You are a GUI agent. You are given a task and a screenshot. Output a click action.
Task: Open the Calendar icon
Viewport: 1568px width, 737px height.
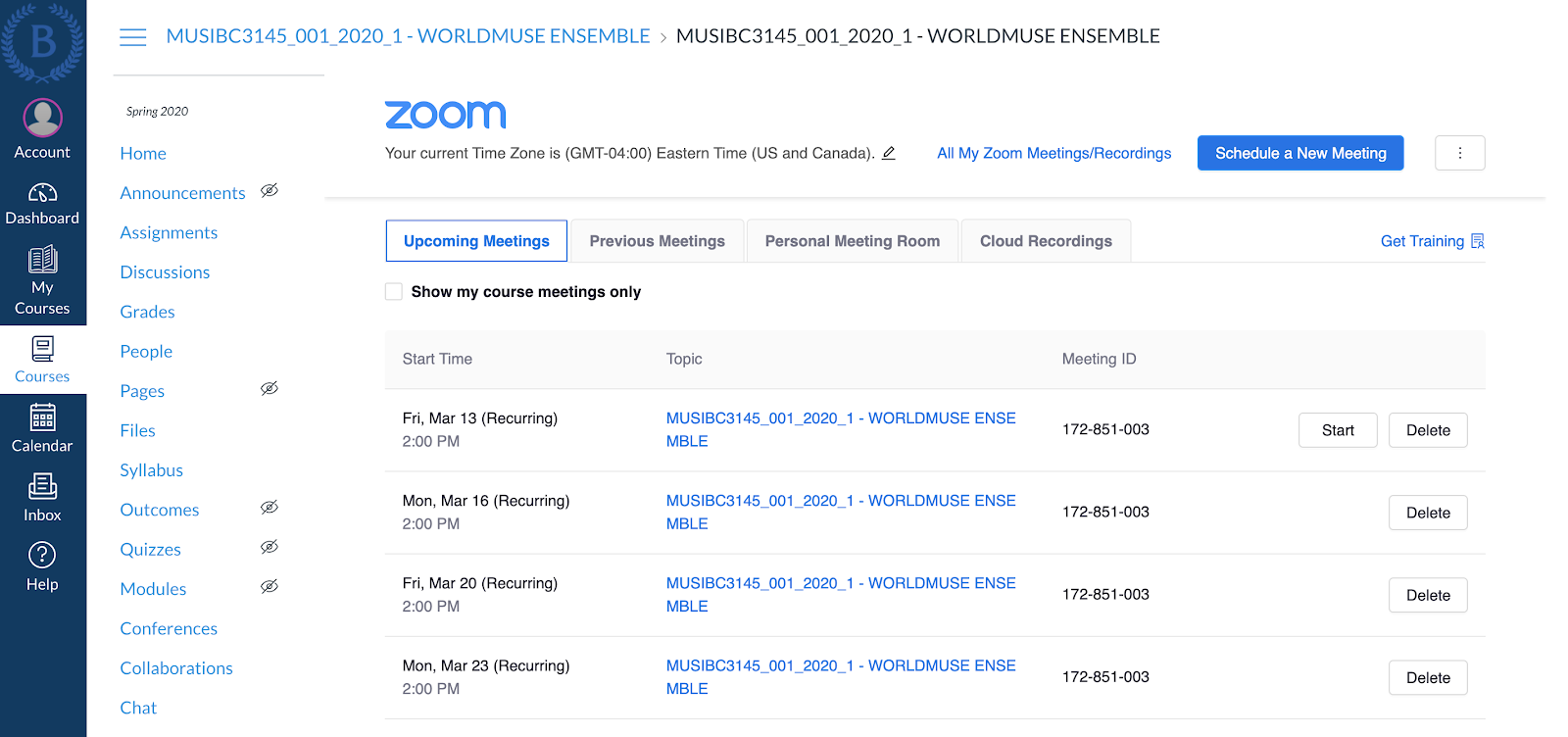click(42, 418)
